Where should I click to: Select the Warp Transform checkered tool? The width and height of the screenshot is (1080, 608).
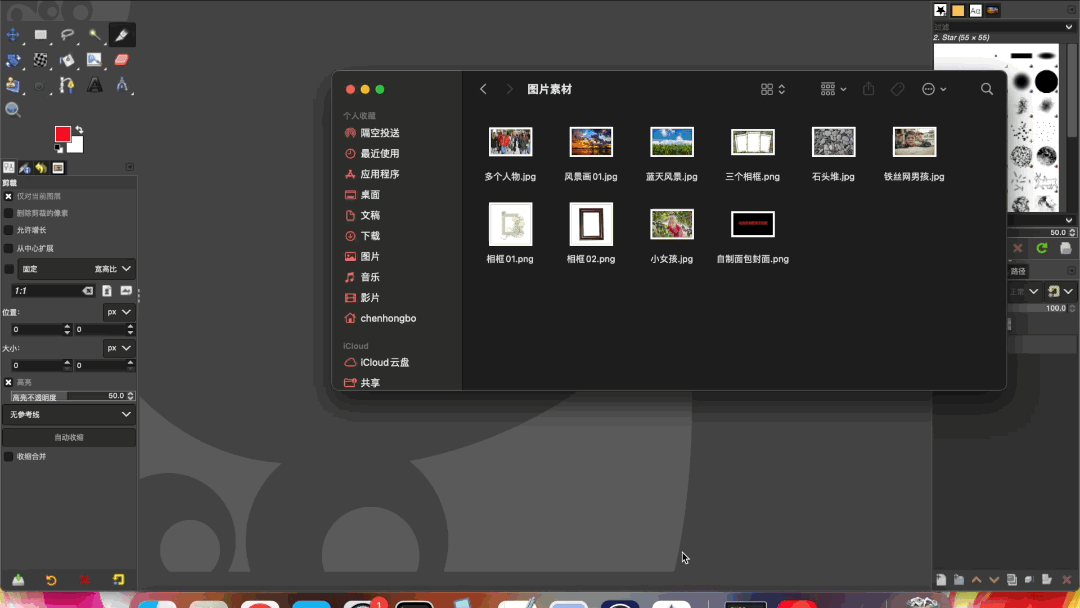pyautogui.click(x=41, y=60)
